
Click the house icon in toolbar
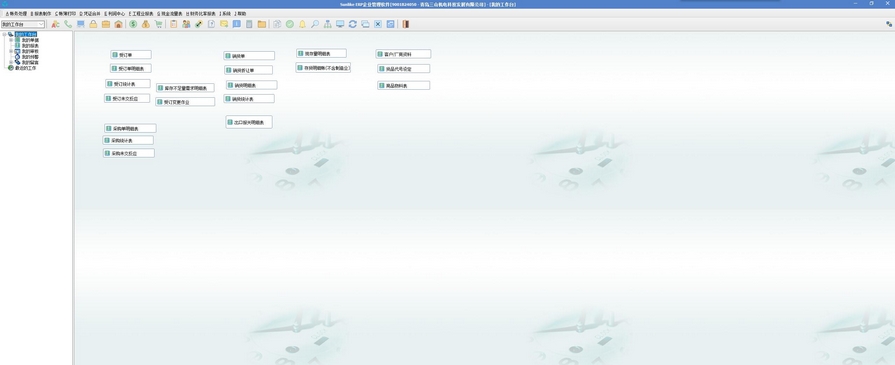pyautogui.click(x=118, y=24)
